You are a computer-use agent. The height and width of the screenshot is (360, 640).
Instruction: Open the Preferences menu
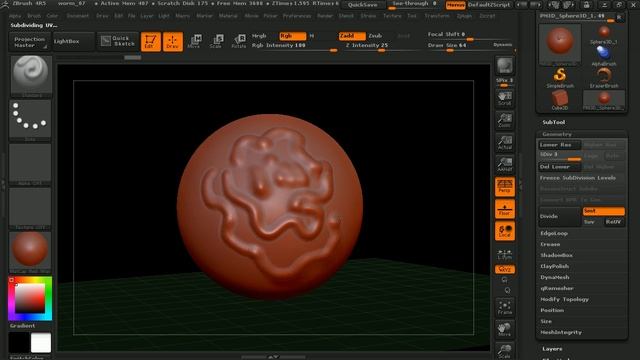(297, 16)
